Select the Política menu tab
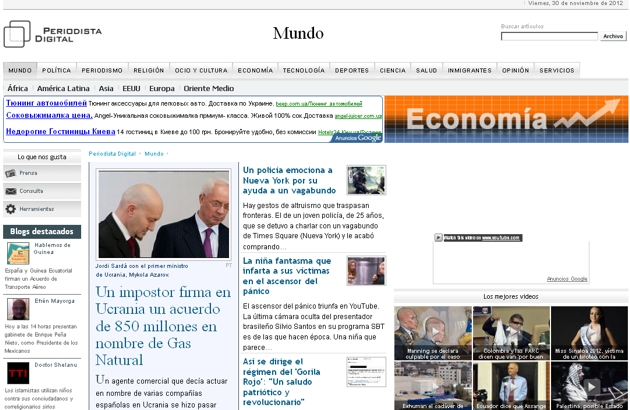 click(x=56, y=70)
